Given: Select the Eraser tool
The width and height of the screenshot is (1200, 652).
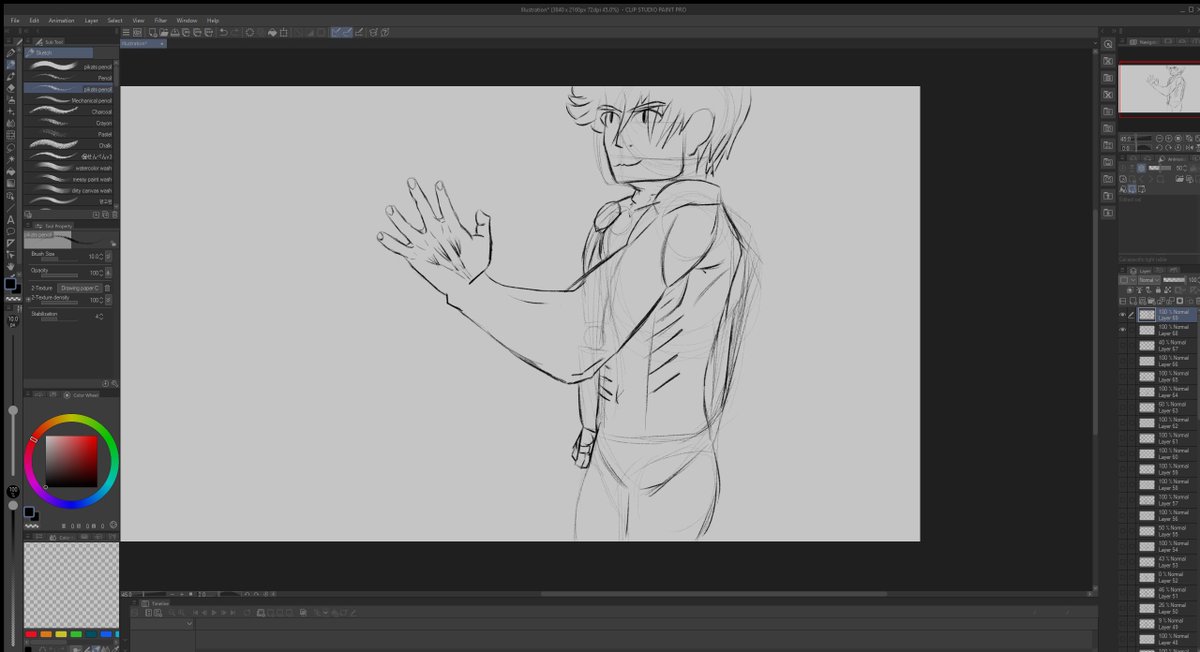Looking at the screenshot, I should coord(10,88).
